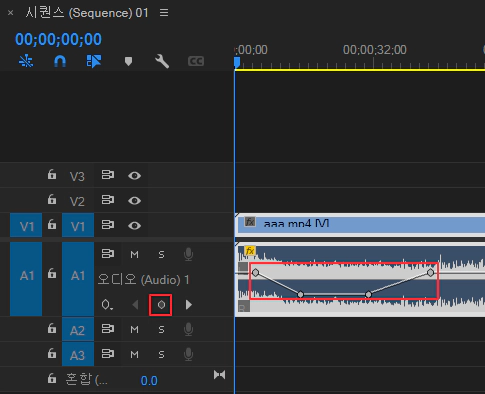
Task: Solo track A3 with S button
Action: (x=161, y=354)
